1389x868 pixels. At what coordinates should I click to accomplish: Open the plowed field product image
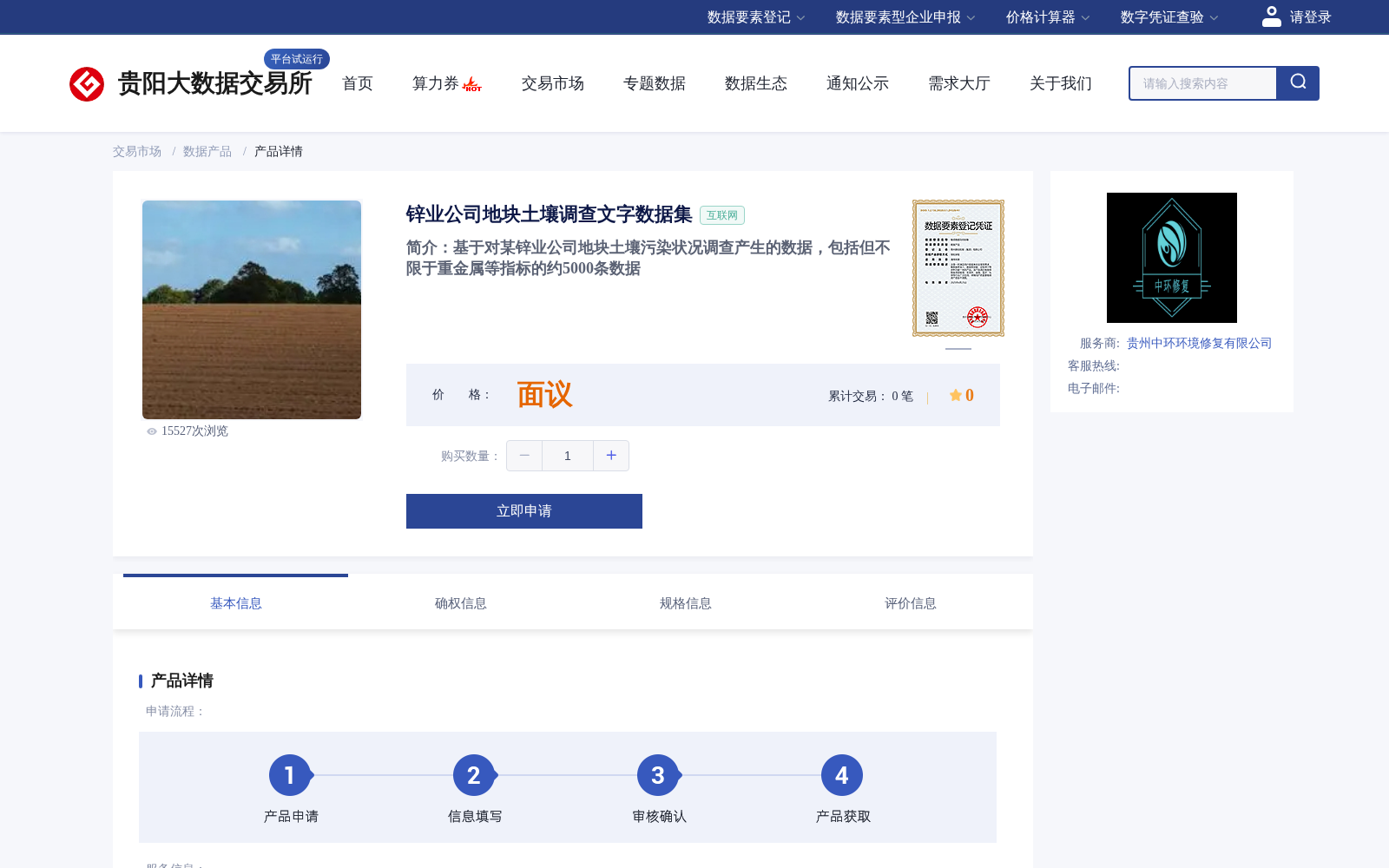tap(252, 310)
